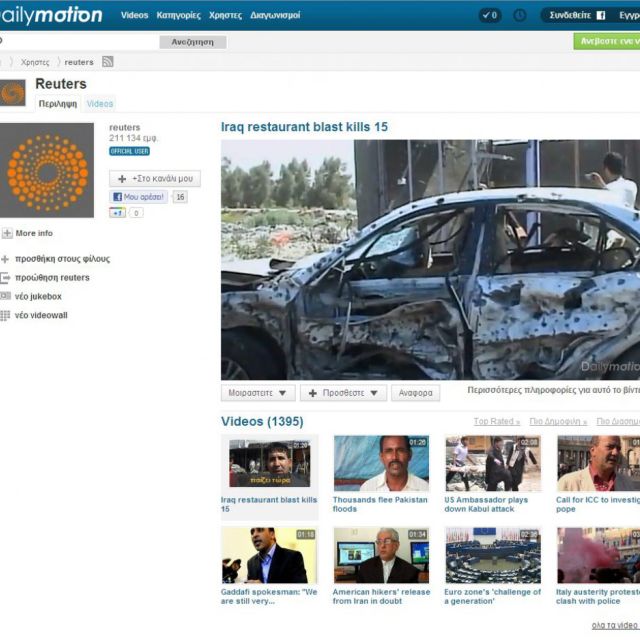Viewport: 640px width, 640px height.
Task: Click Περισσότερες πληροφορίες για αυτό το βίντεο link
Action: pos(553,390)
